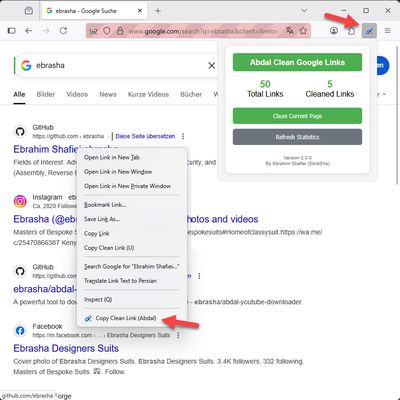400x400 pixels.
Task: Click the second GitHub result favicon
Action: (20, 271)
